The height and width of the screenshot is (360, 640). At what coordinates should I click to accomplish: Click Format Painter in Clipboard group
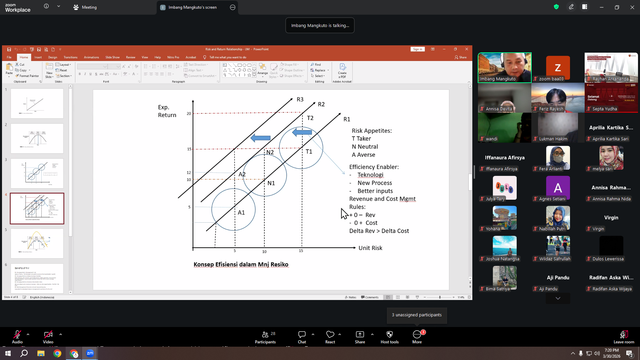pos(27,76)
